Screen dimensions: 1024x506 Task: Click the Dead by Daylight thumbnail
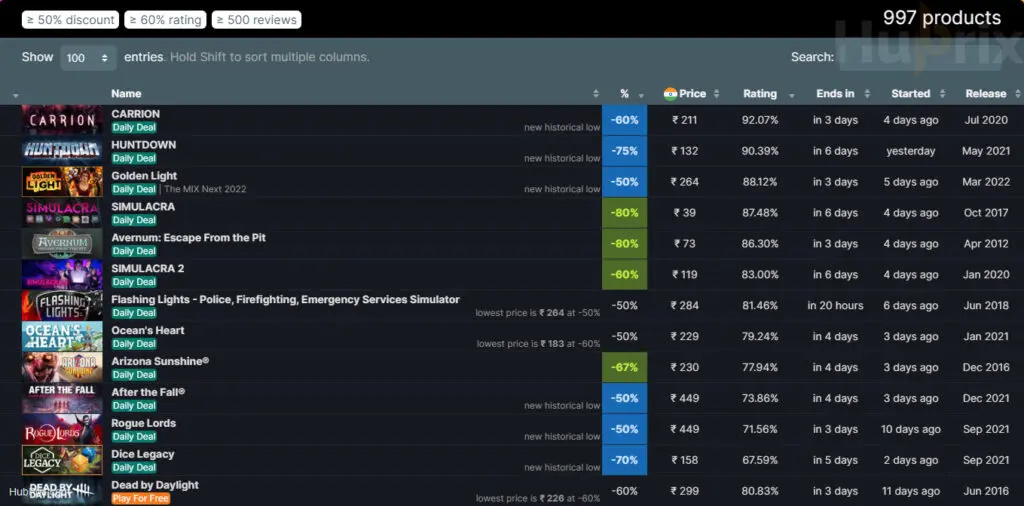62,491
